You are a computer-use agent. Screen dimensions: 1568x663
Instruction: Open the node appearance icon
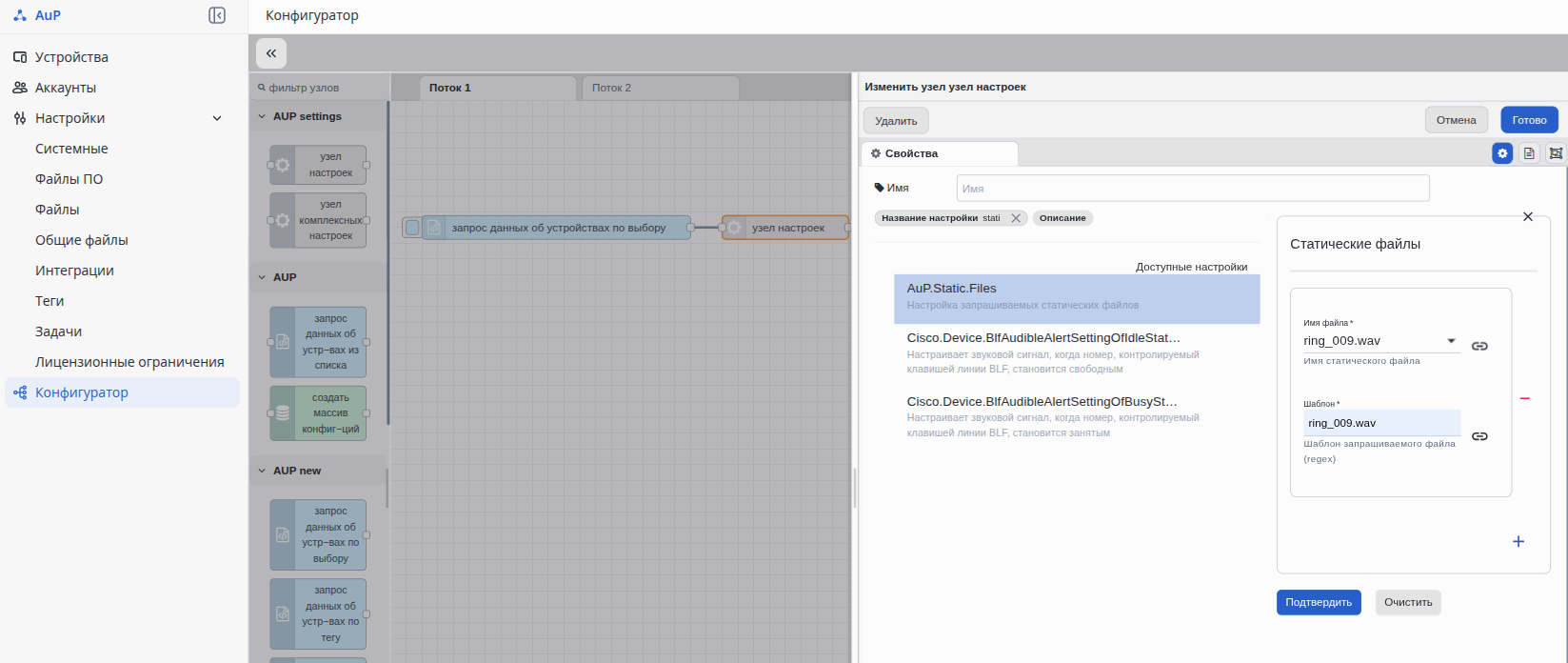[1556, 152]
